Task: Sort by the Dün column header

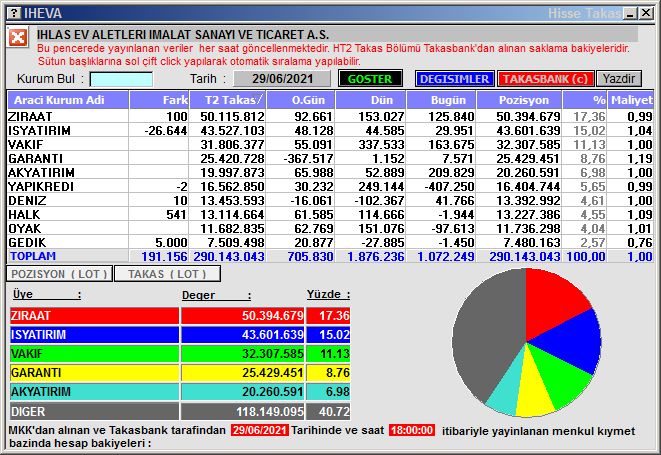Action: [371, 100]
